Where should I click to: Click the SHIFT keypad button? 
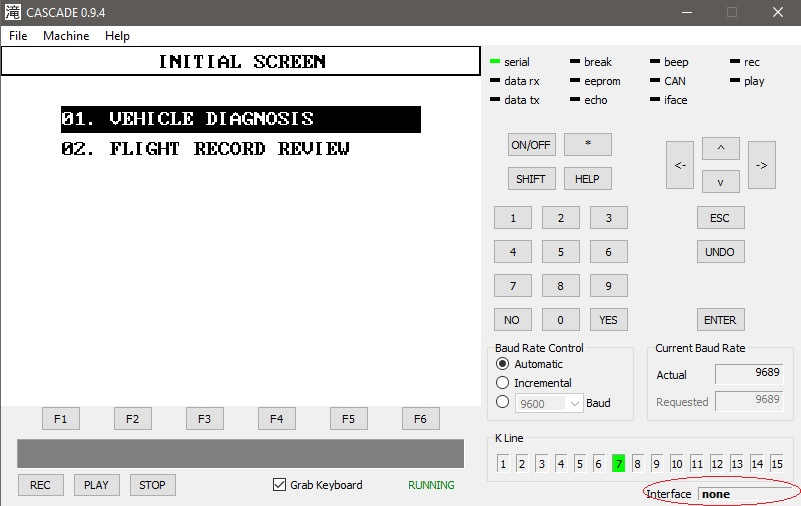(531, 179)
